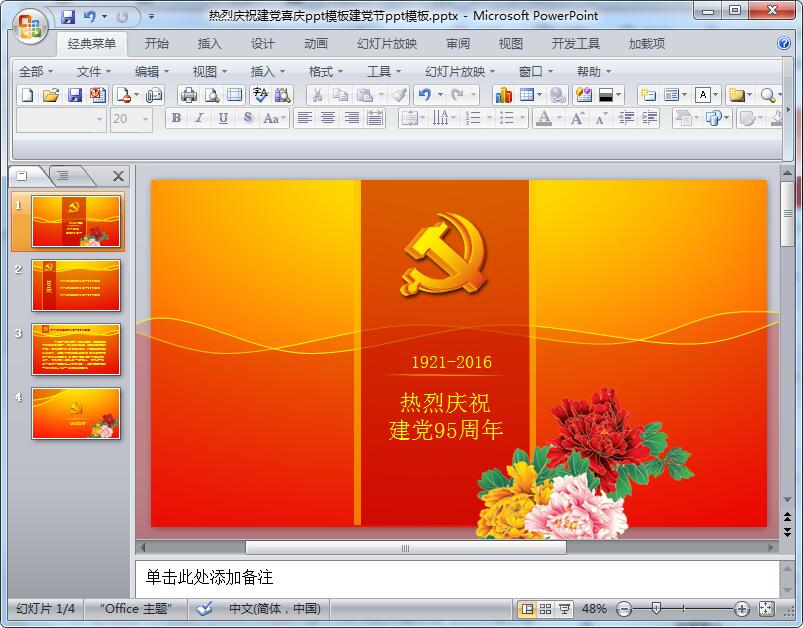Insert a table using the grid icon

(526, 95)
